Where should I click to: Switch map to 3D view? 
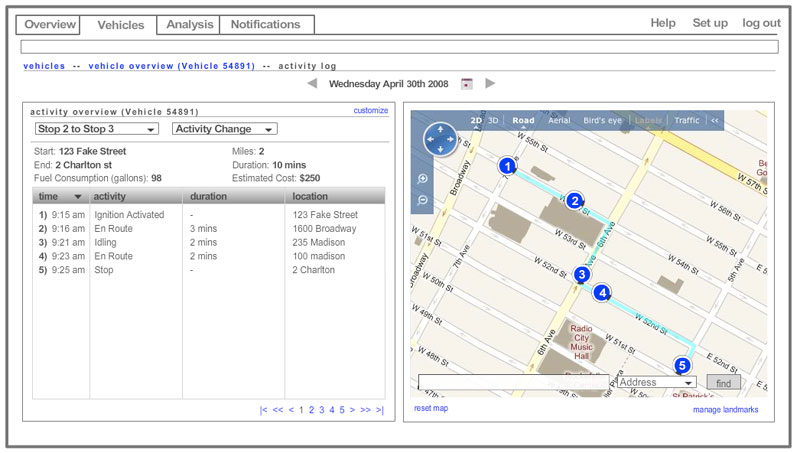click(x=493, y=120)
